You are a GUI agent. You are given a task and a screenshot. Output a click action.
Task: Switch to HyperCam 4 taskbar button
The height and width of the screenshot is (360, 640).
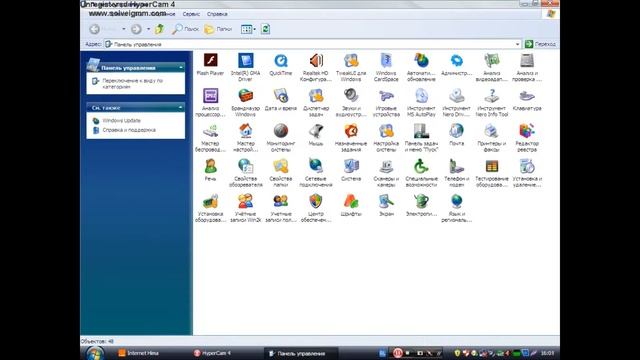tap(217, 353)
